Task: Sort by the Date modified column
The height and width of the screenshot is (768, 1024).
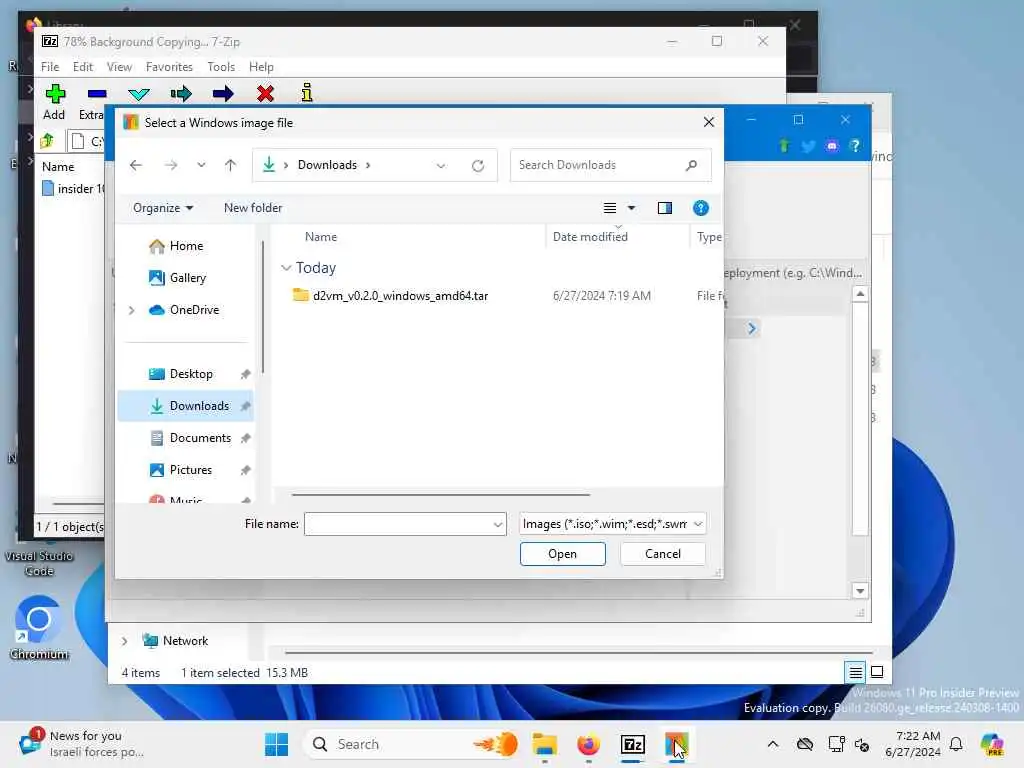Action: tap(590, 236)
